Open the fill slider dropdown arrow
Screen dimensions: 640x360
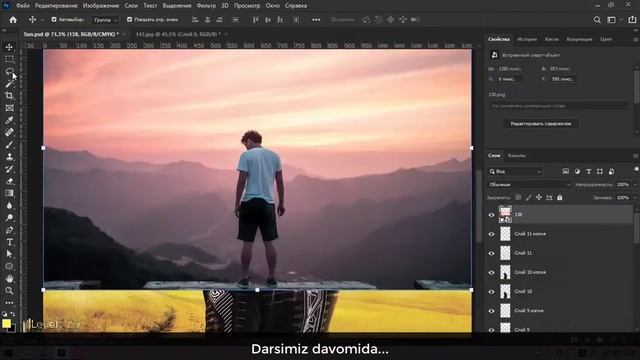pyautogui.click(x=635, y=198)
